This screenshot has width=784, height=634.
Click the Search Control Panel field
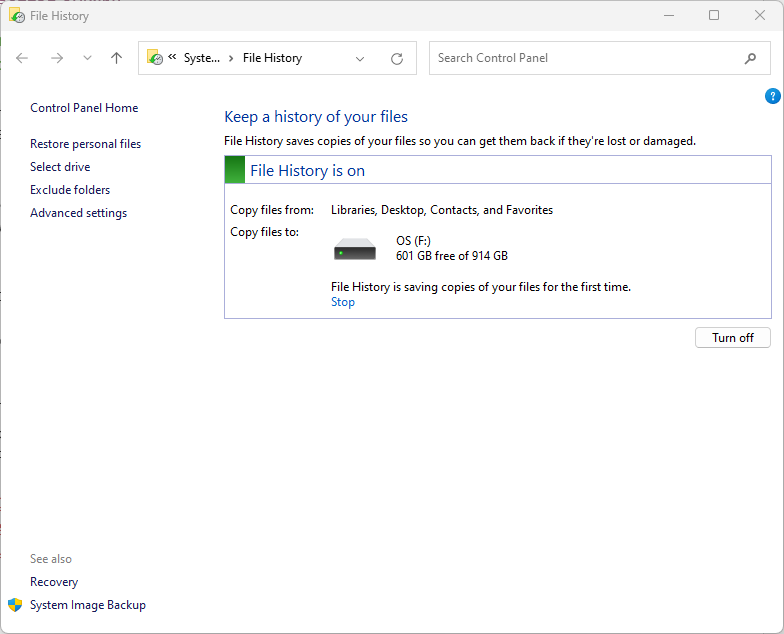pyautogui.click(x=585, y=58)
